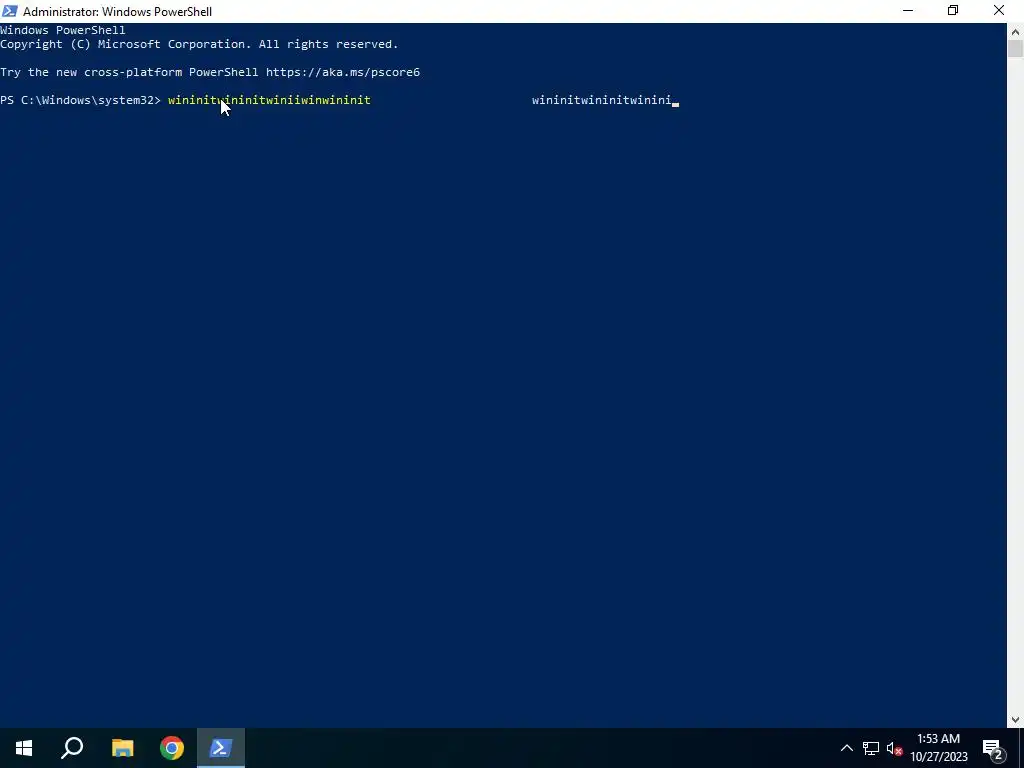Click the https://aka.ms/pscore6 text
Image resolution: width=1024 pixels, height=768 pixels.
pos(343,72)
